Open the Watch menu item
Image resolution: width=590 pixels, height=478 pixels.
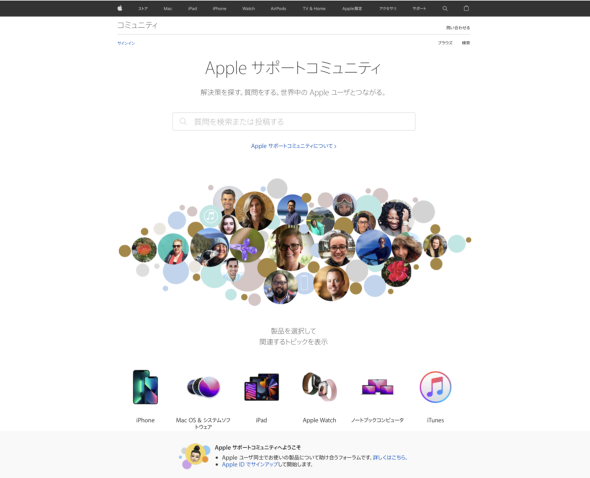248,9
